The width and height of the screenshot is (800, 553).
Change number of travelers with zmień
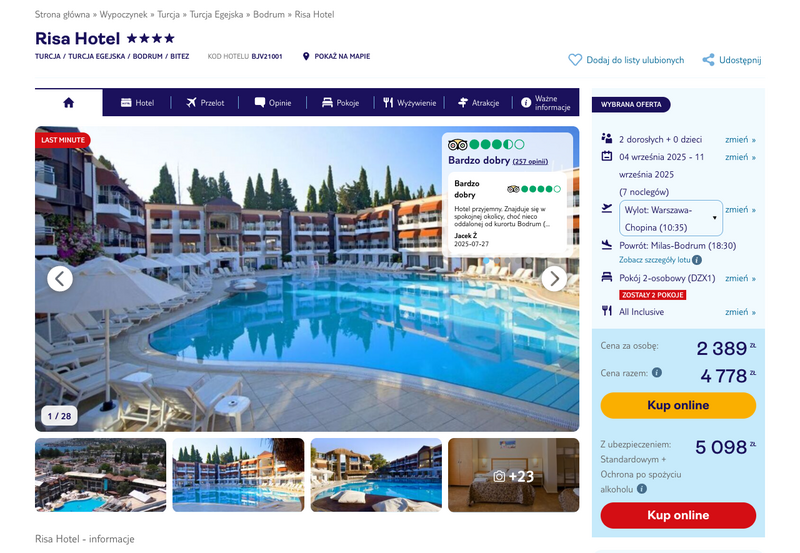(740, 139)
